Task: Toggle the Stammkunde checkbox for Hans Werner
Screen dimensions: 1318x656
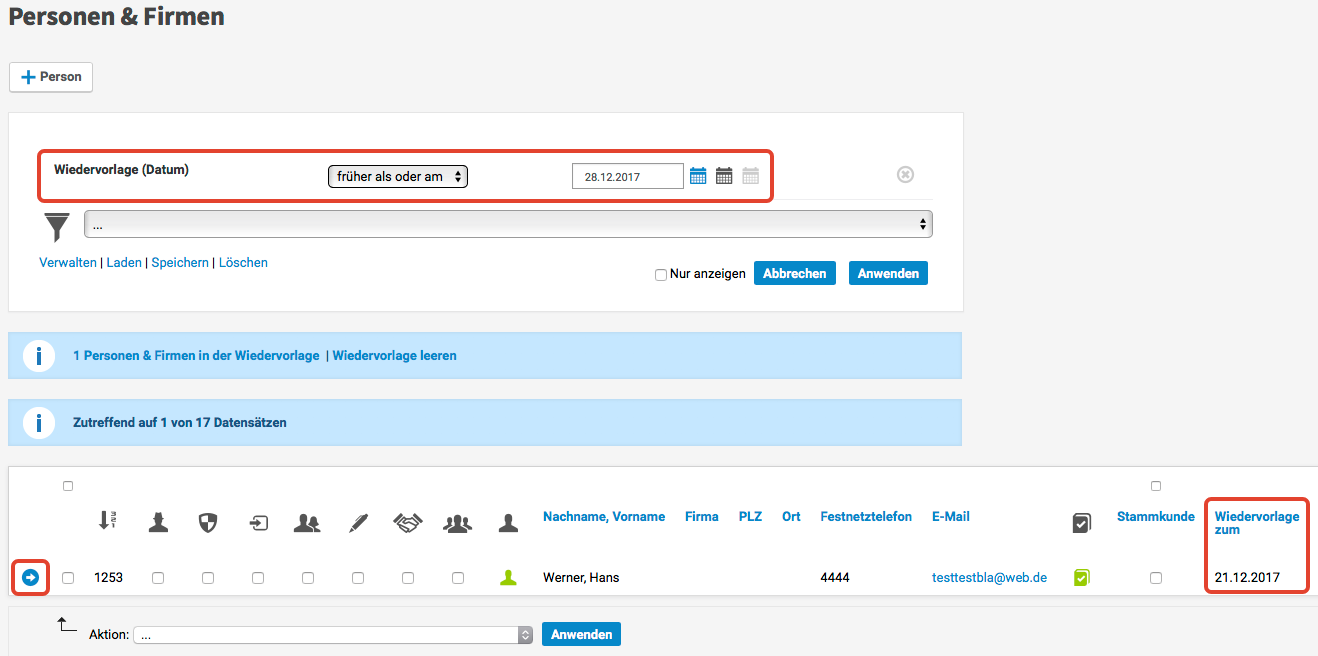Action: coord(1156,578)
